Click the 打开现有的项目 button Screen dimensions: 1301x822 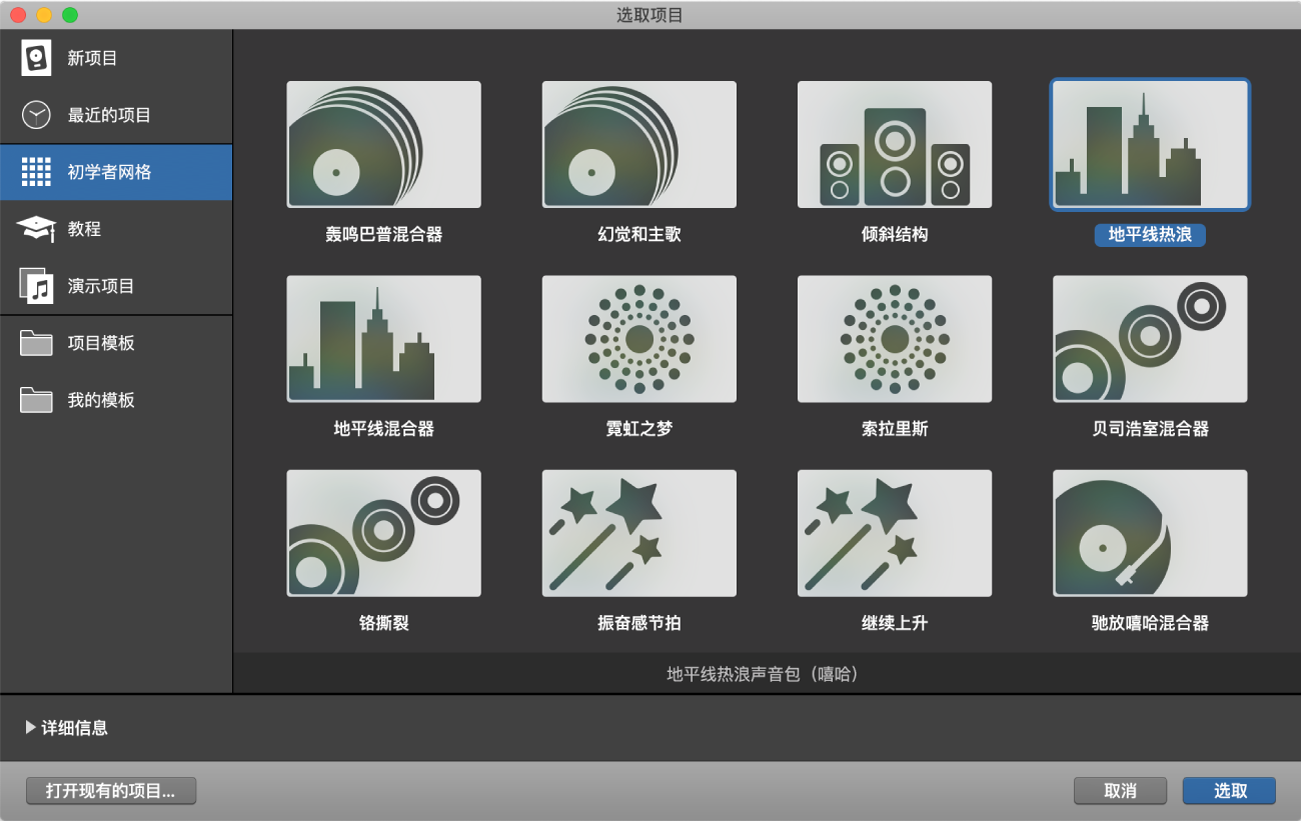[110, 790]
